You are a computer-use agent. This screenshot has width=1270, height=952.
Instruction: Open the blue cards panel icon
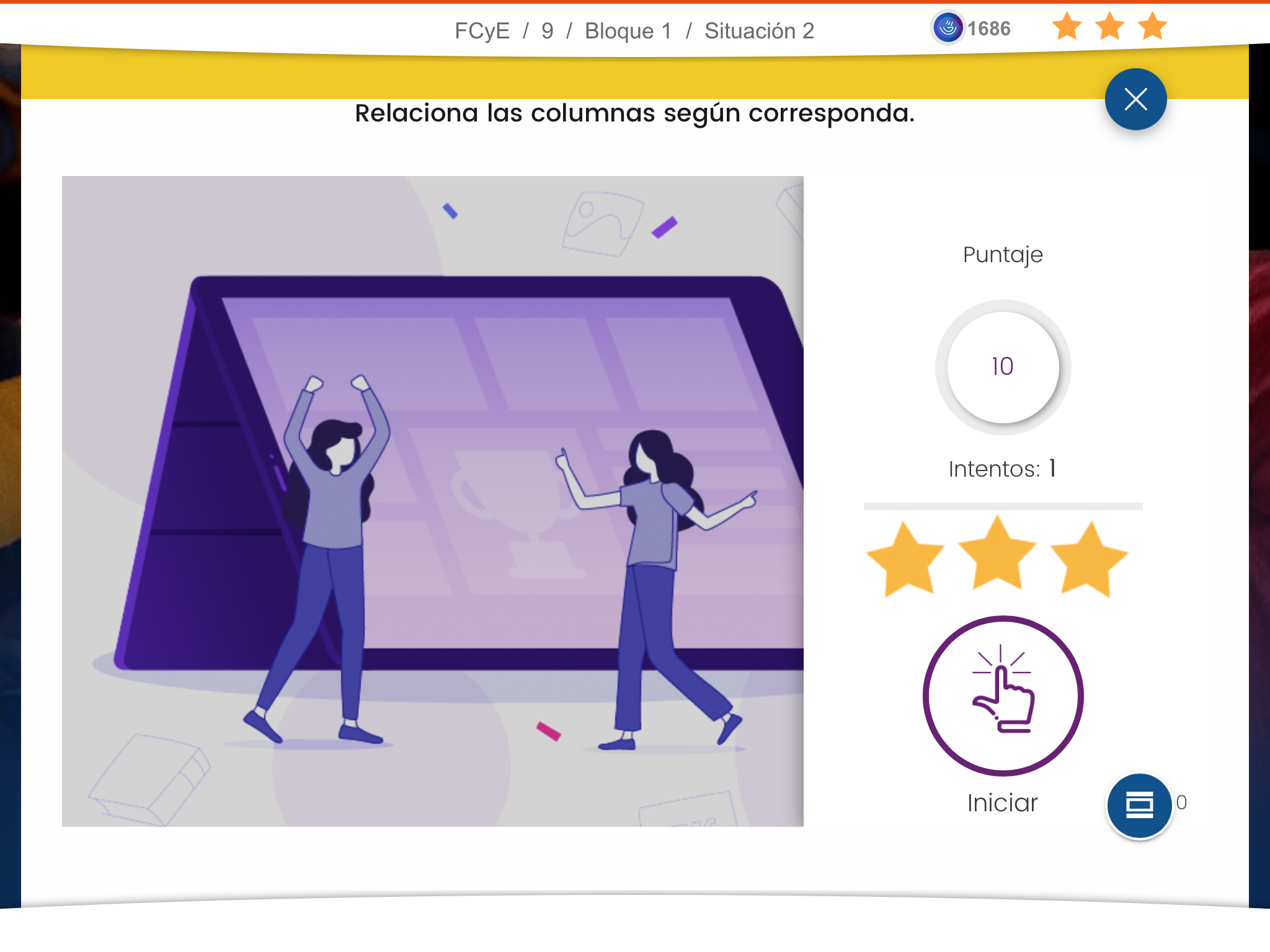pyautogui.click(x=1139, y=805)
